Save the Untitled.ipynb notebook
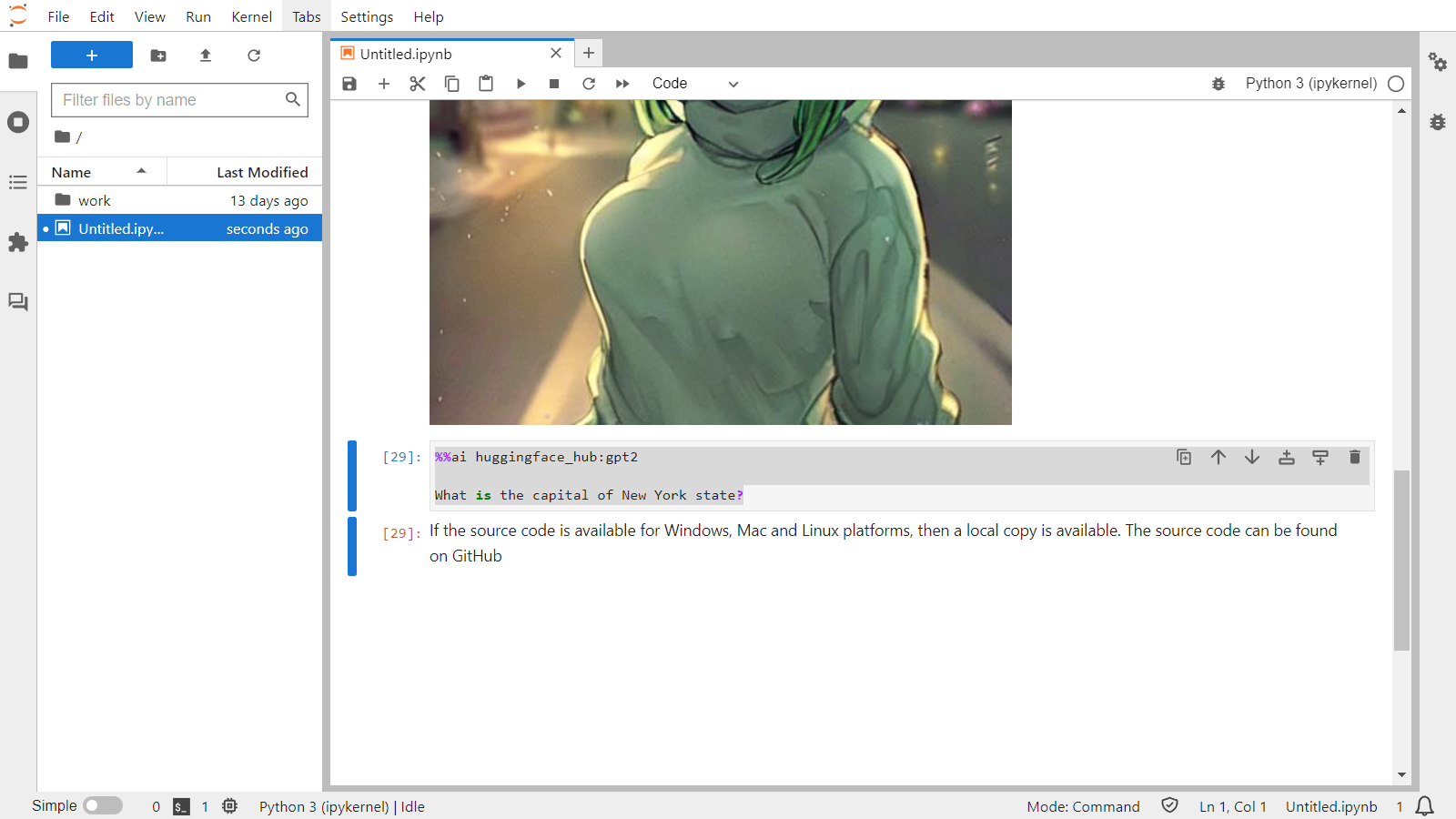 pyautogui.click(x=349, y=83)
